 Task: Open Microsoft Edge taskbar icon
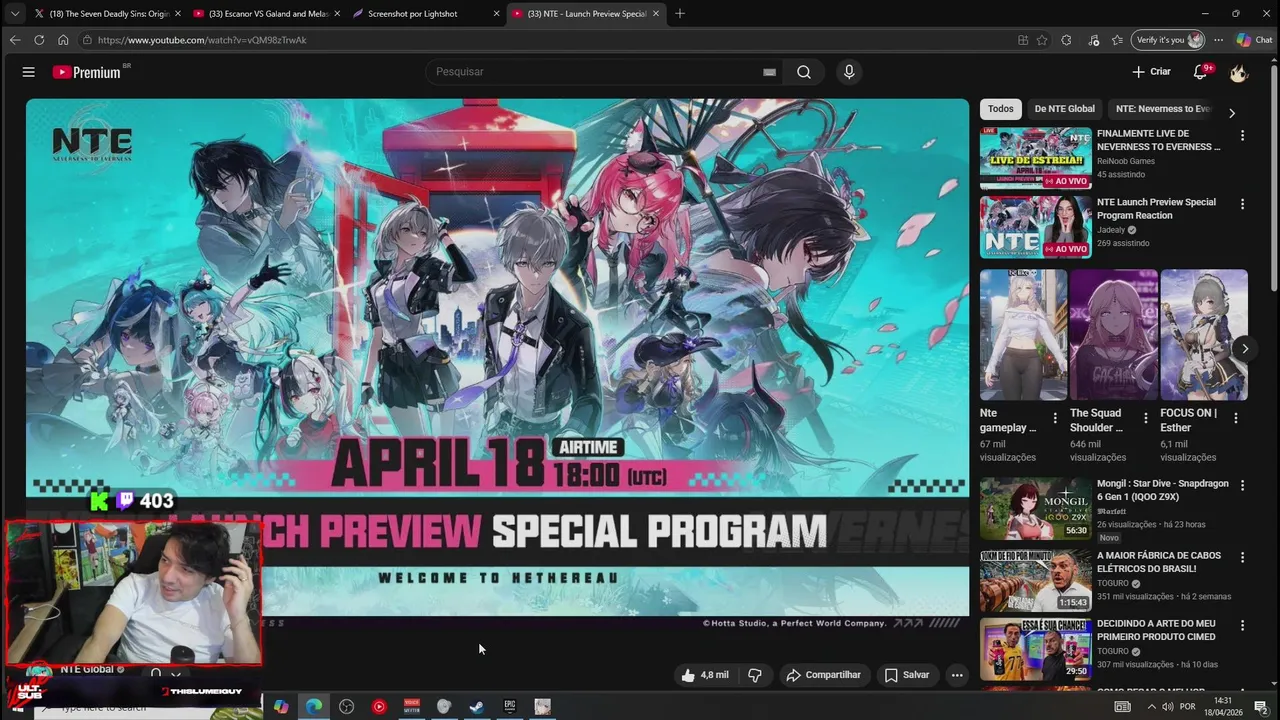[314, 706]
